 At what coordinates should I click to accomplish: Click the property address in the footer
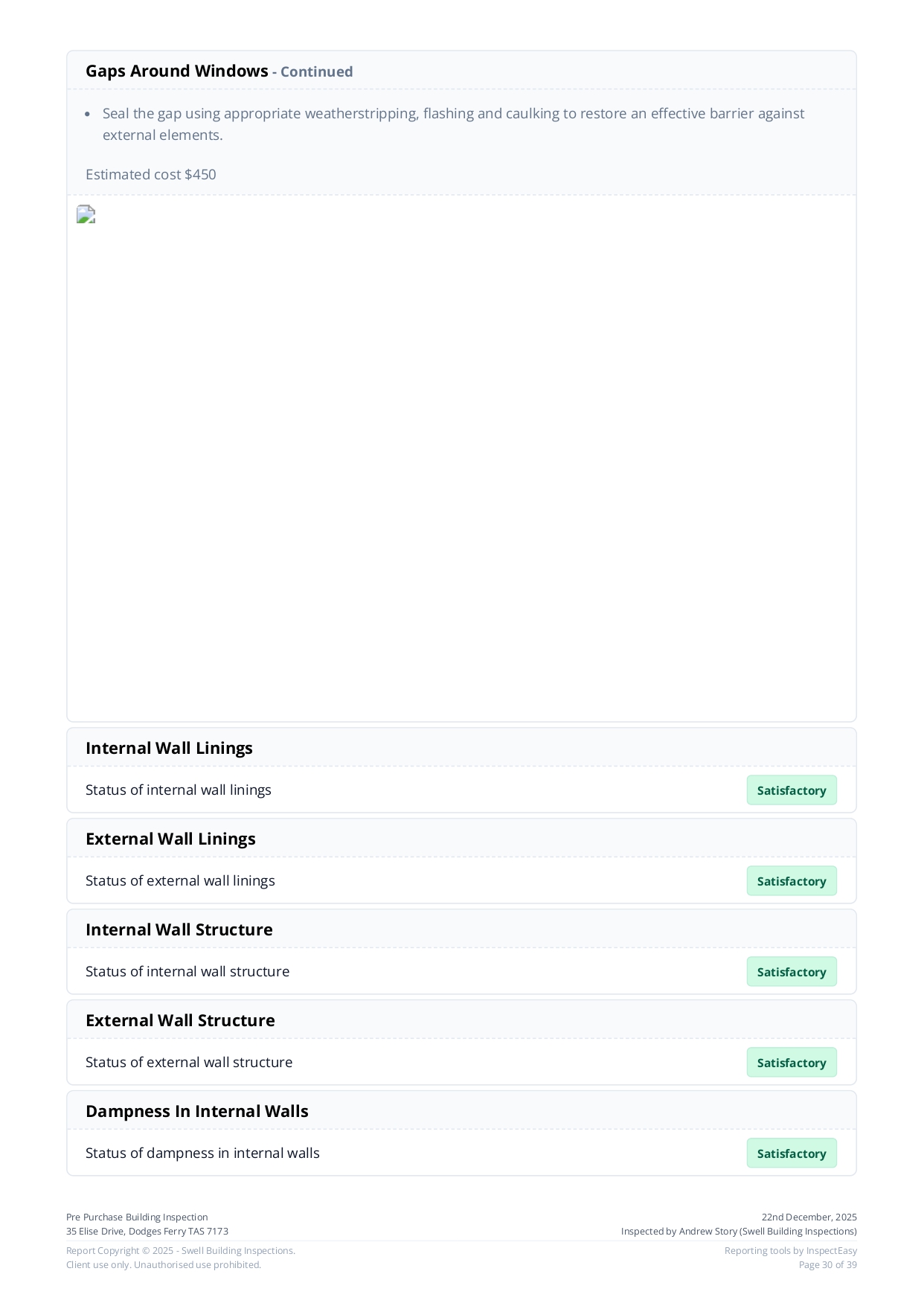pos(147,1232)
